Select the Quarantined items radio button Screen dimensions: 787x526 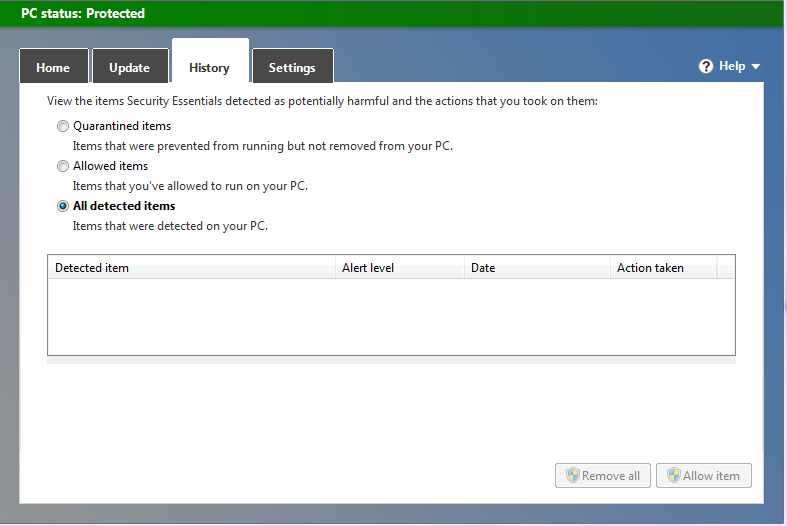[x=63, y=126]
